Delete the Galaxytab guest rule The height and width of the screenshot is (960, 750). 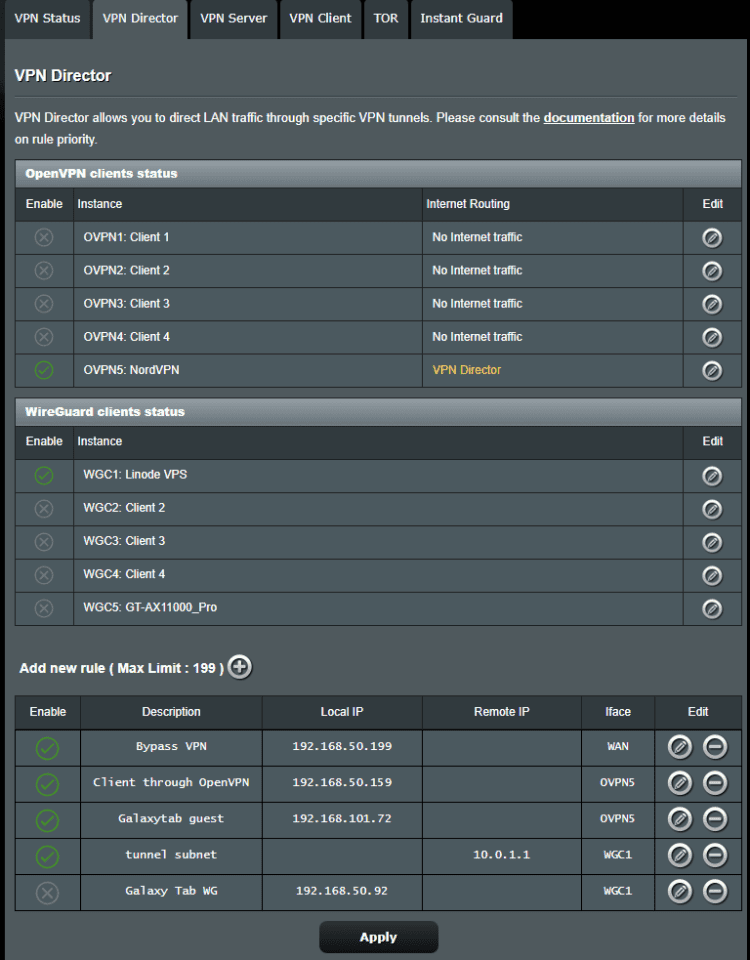click(715, 819)
